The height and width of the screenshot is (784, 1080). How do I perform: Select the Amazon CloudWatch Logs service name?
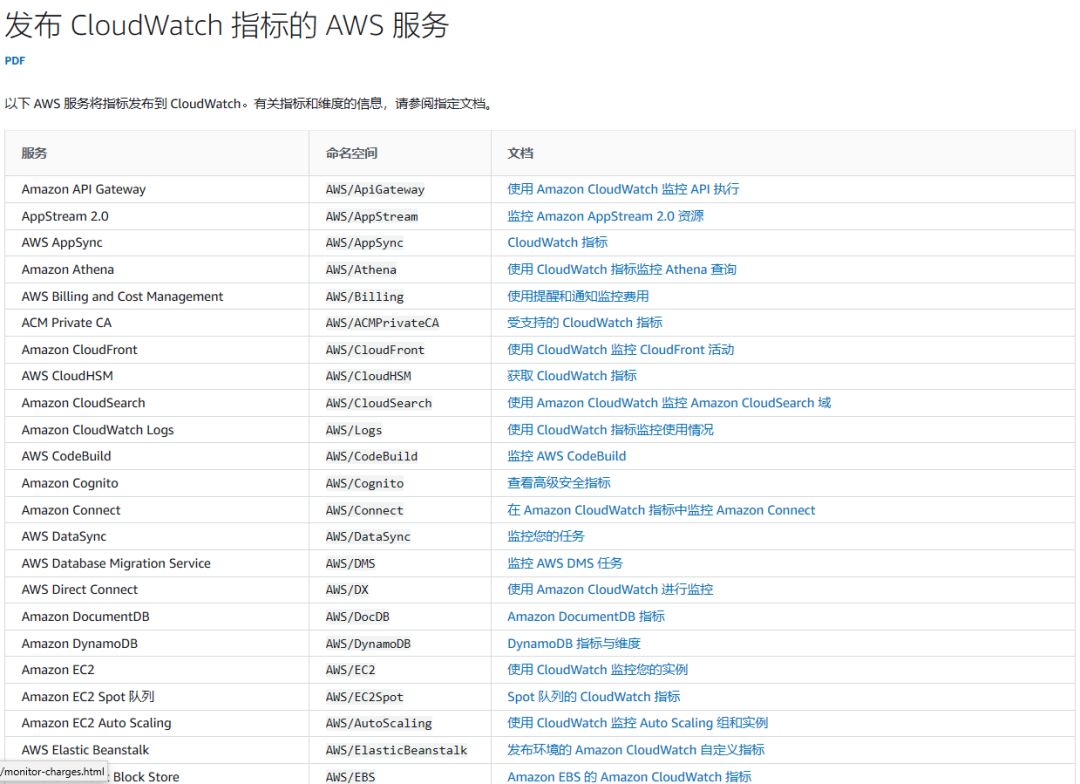click(x=97, y=430)
